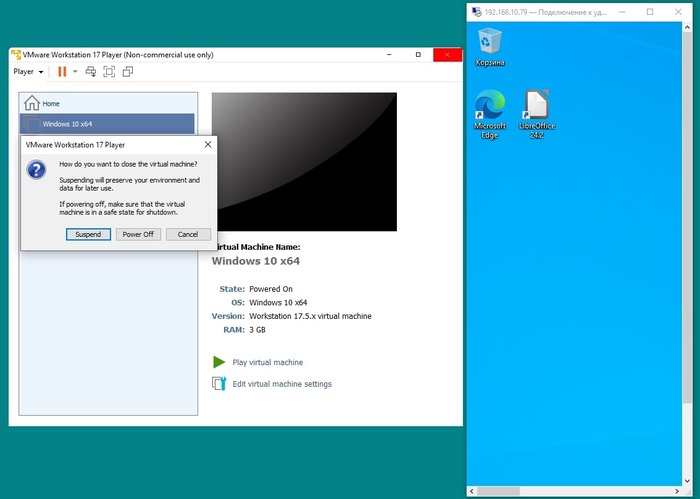Click the remote desktop title bar icon

pyautogui.click(x=476, y=12)
